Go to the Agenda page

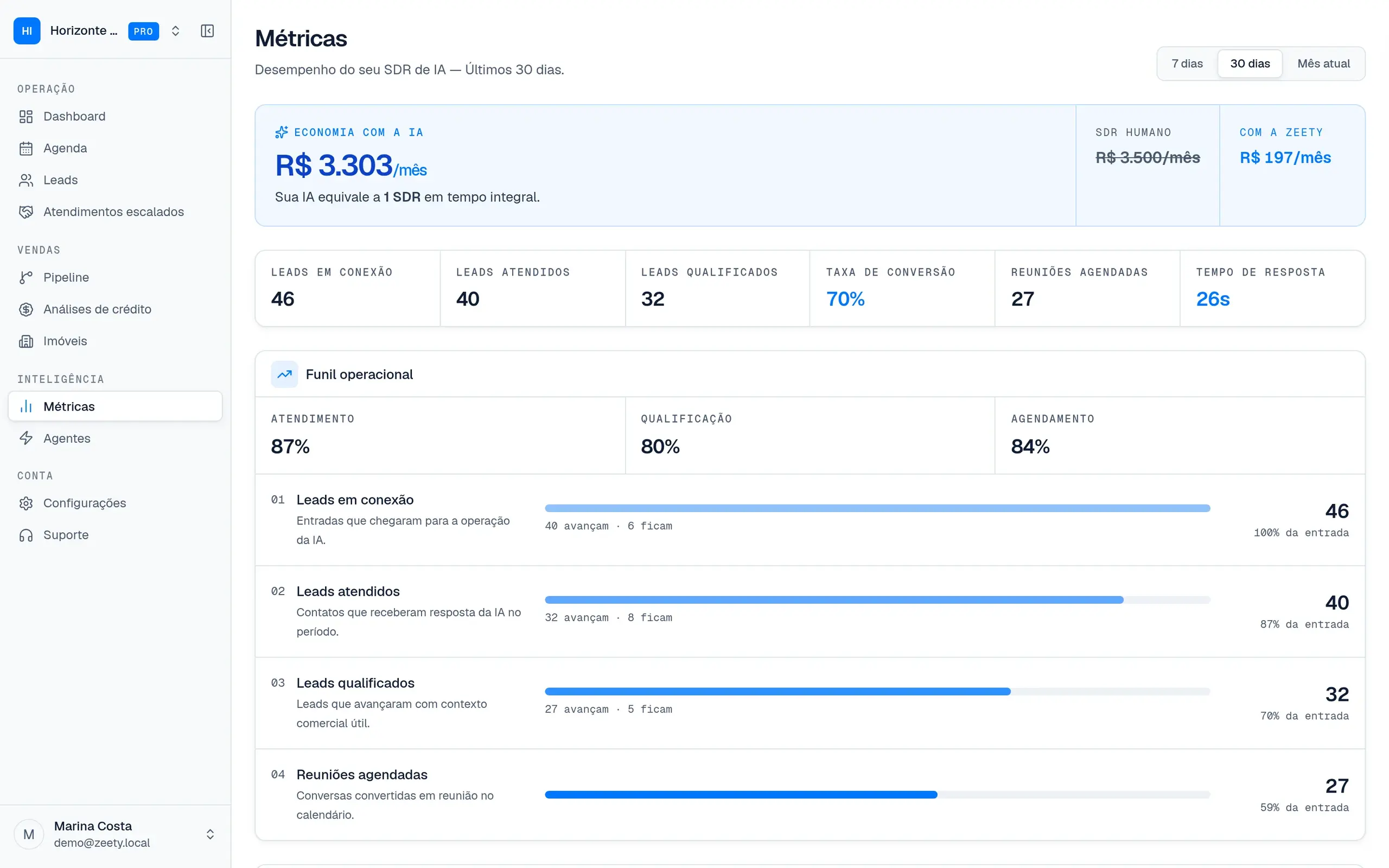[116, 149]
